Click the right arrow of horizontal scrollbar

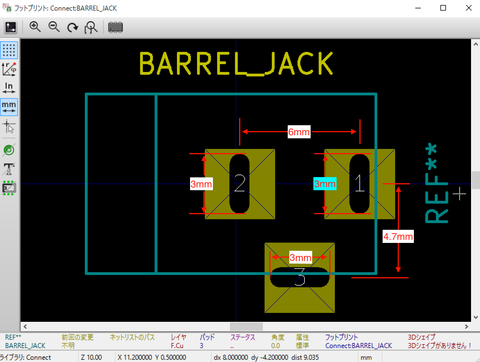click(x=467, y=326)
